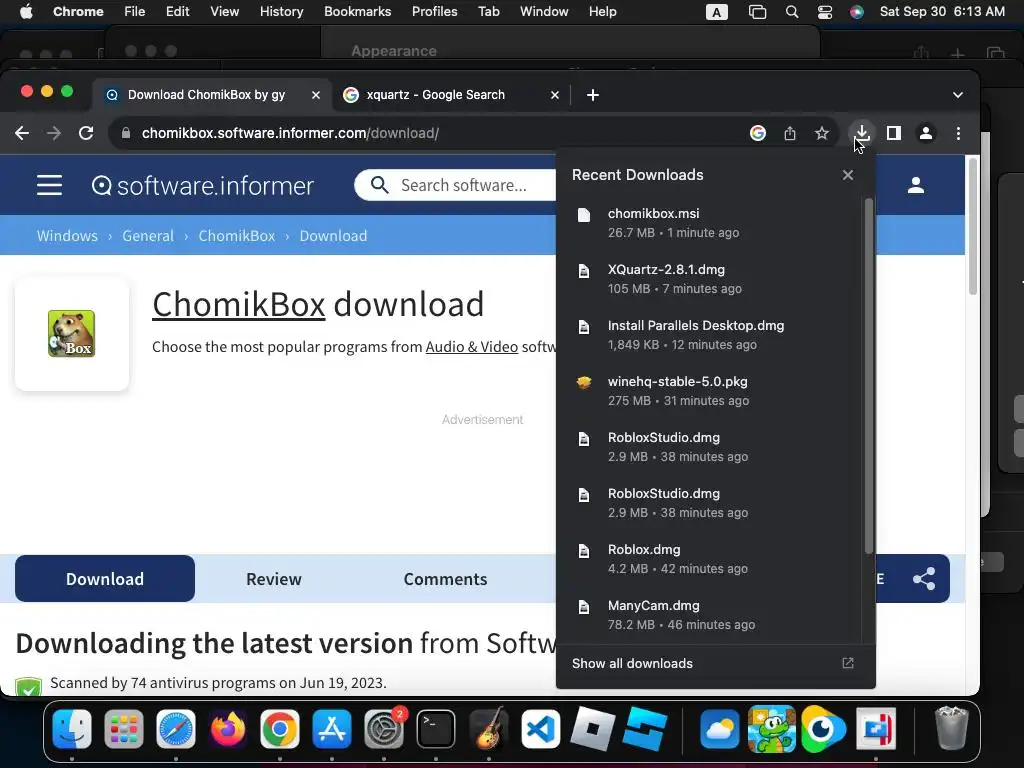The height and width of the screenshot is (768, 1024).
Task: Open the Profiles menu
Action: pos(434,12)
